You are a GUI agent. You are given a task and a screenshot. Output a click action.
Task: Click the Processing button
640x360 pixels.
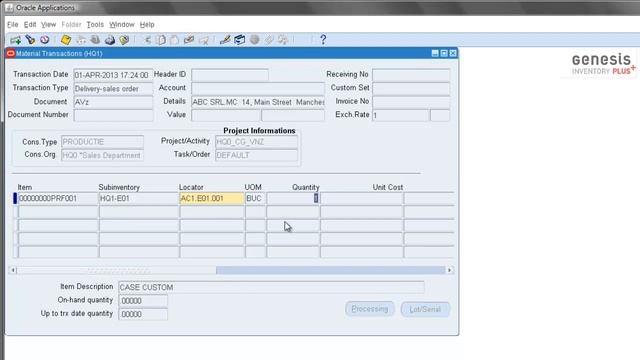[370, 309]
